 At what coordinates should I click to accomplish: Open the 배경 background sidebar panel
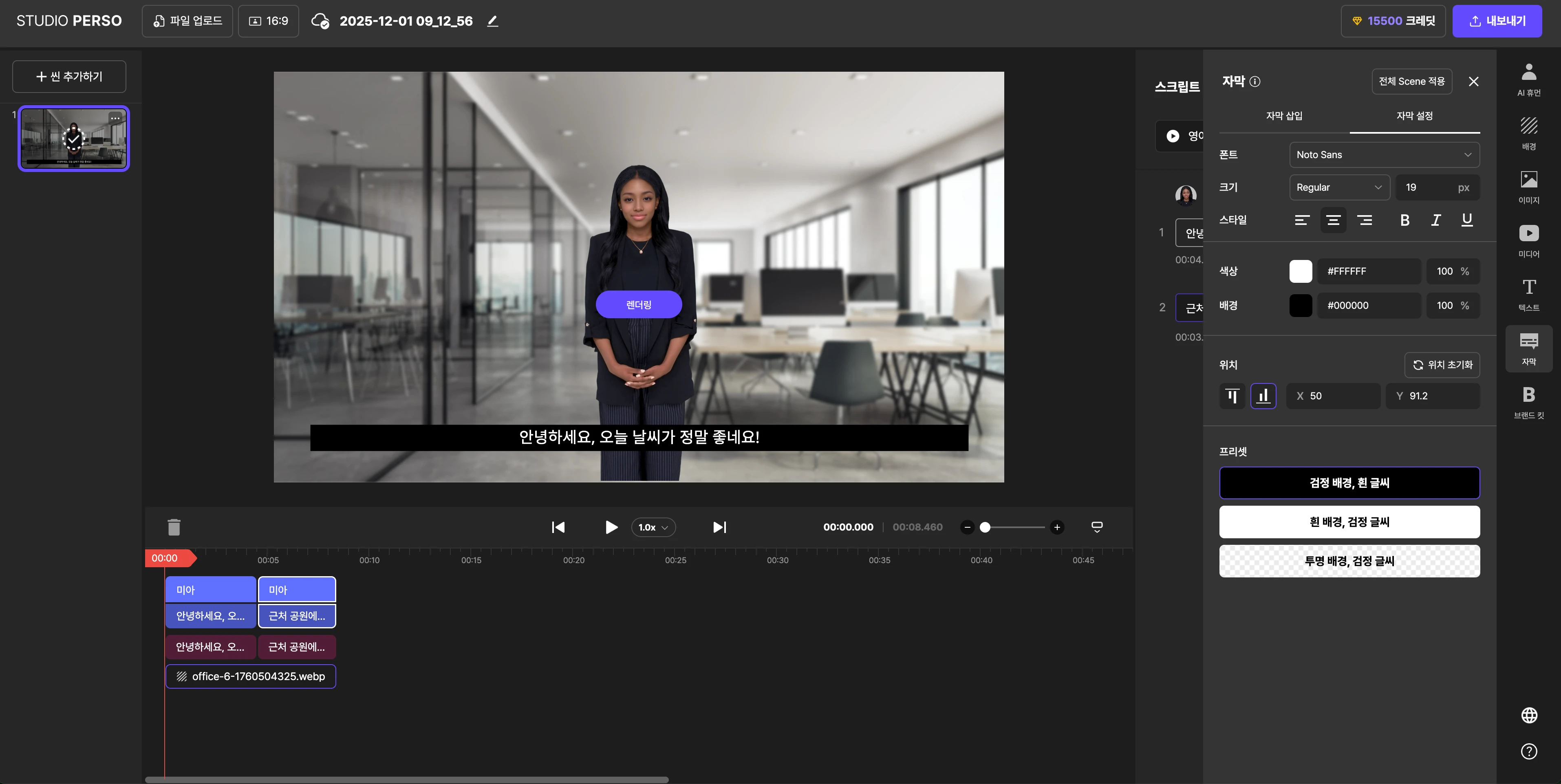pyautogui.click(x=1528, y=133)
